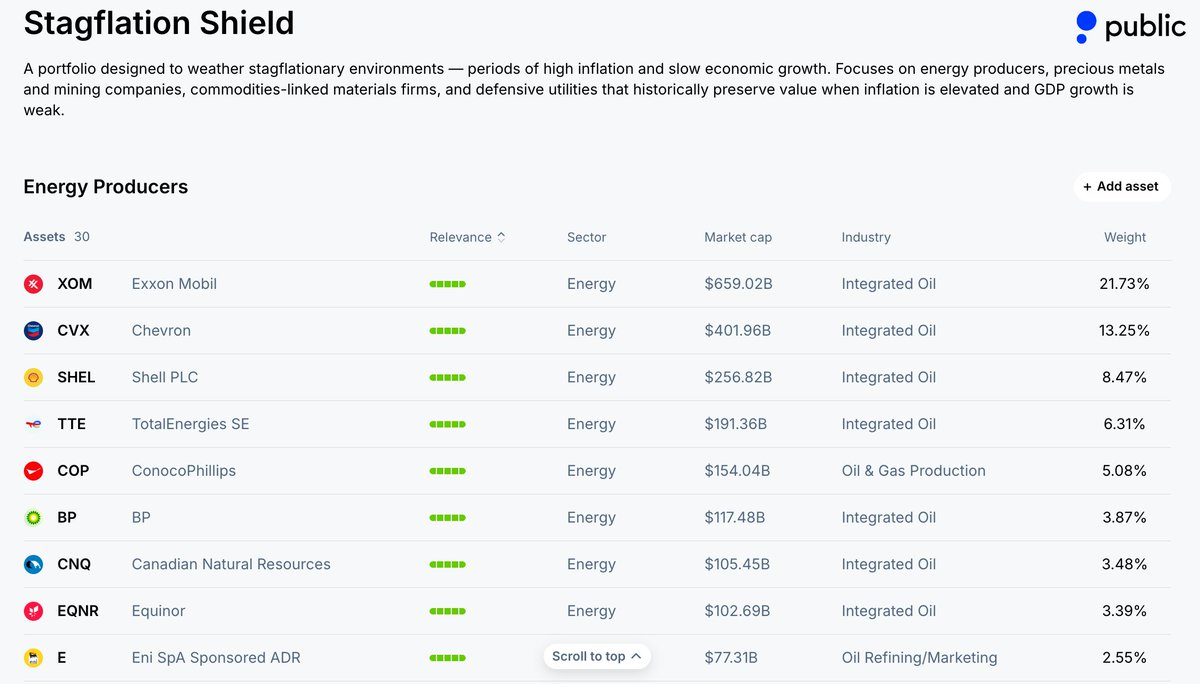Click the Assets 30 column header
1200x684 pixels.
(x=57, y=237)
